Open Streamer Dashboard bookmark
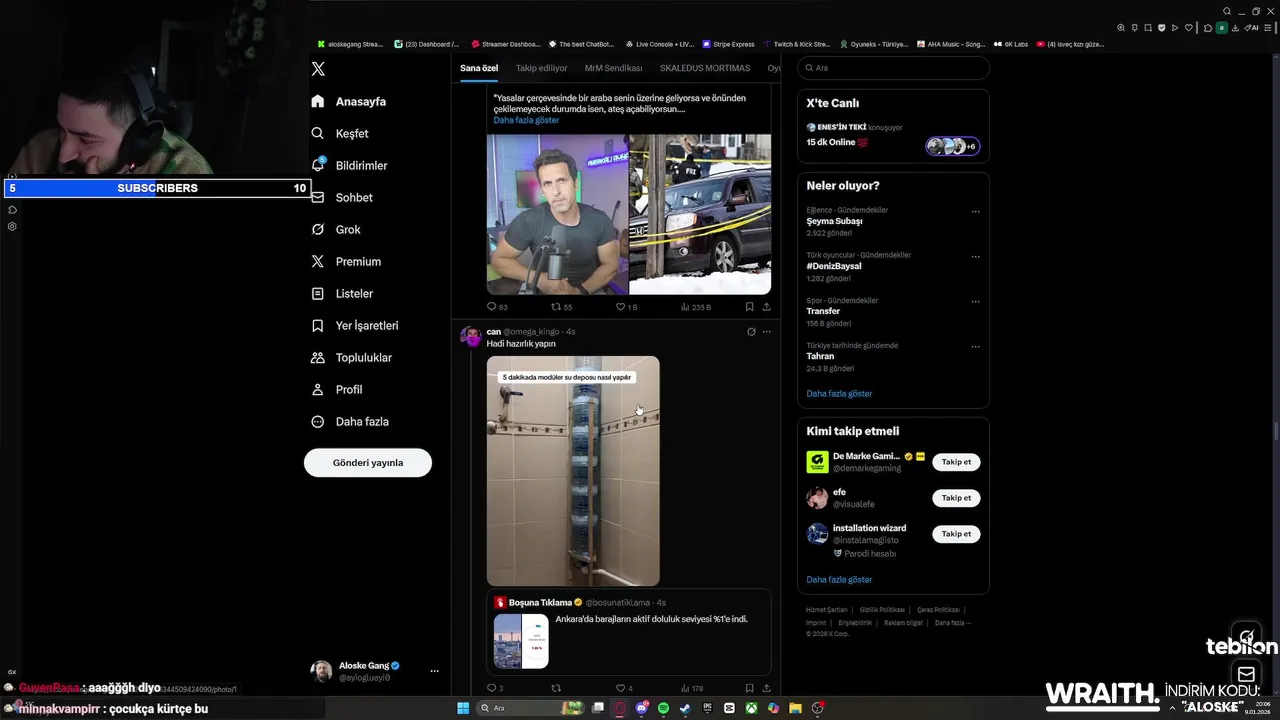The height and width of the screenshot is (720, 1280). [x=505, y=44]
